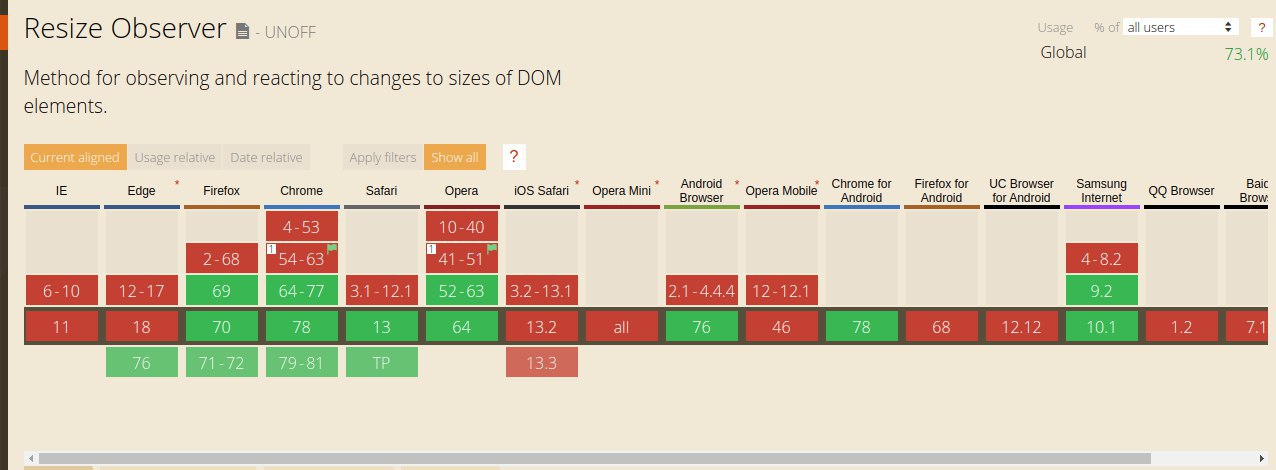Click the Firefox for Android column header

(942, 191)
